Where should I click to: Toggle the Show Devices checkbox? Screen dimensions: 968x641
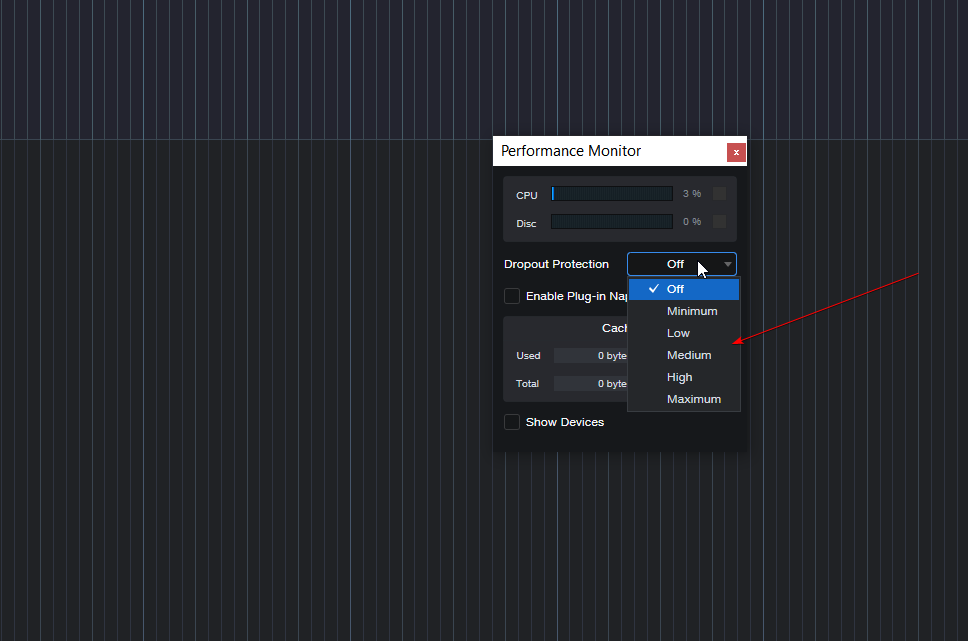click(x=512, y=422)
